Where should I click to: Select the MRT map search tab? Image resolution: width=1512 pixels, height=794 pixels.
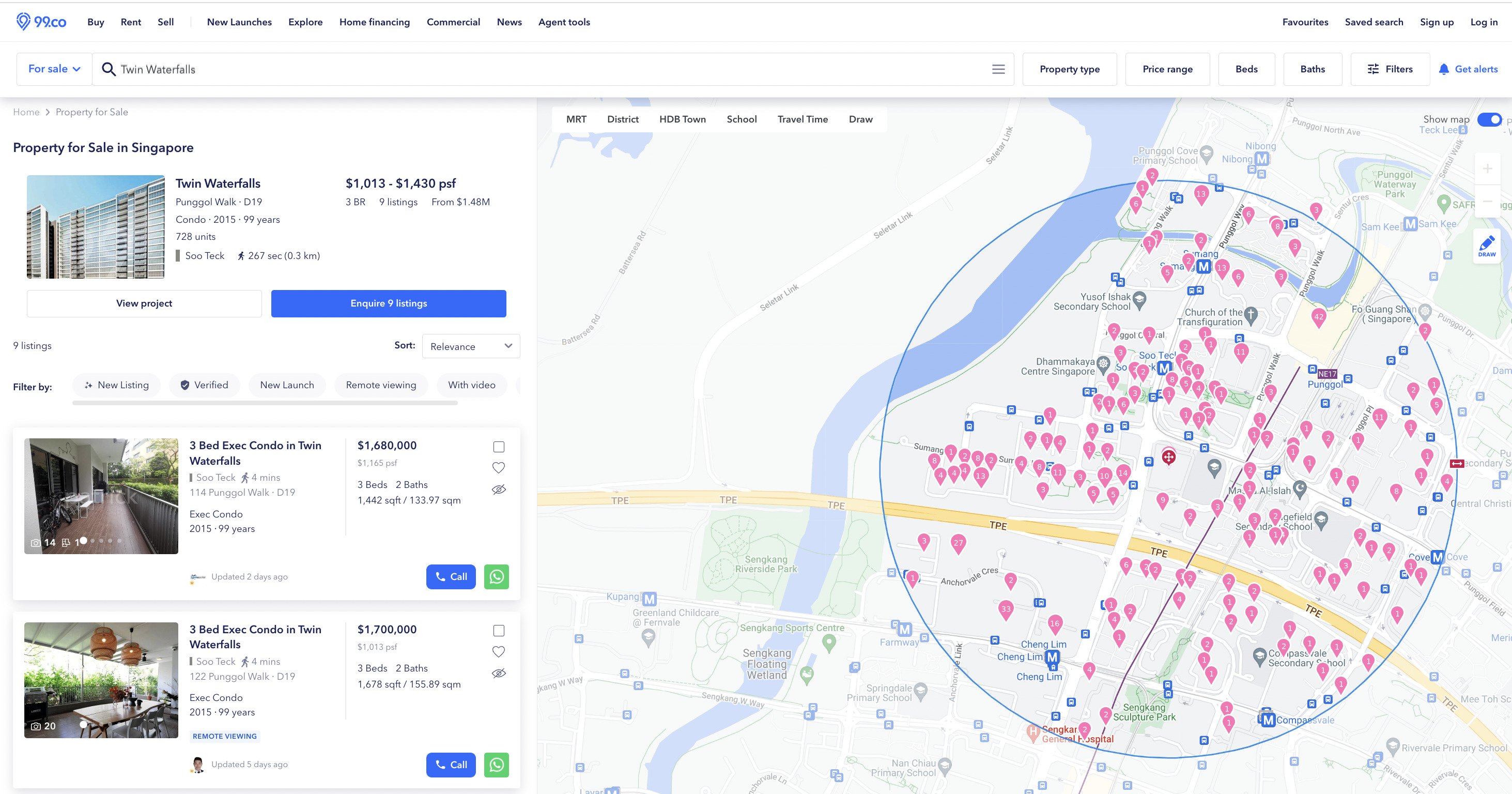[x=576, y=119]
